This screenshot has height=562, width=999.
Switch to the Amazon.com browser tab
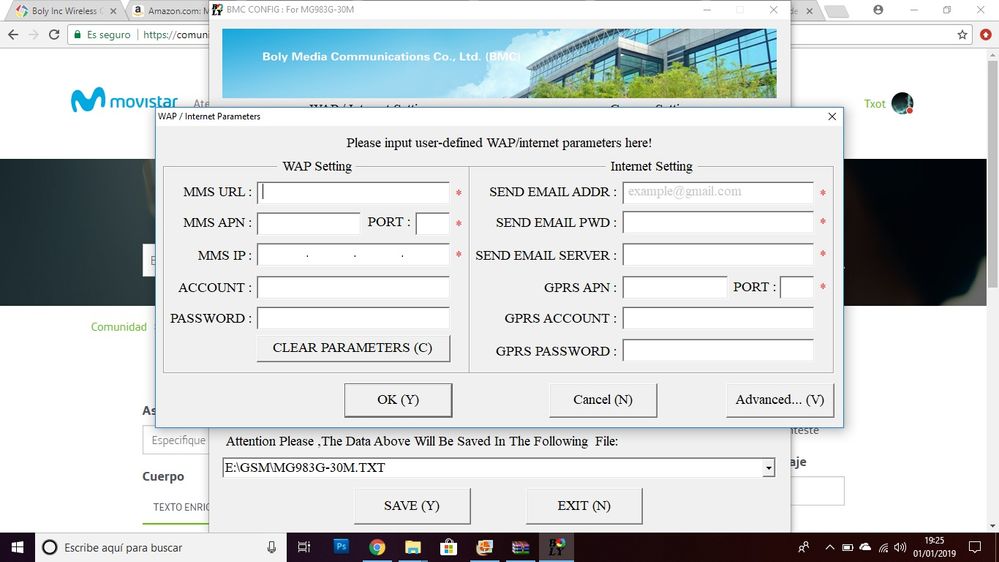click(x=178, y=11)
